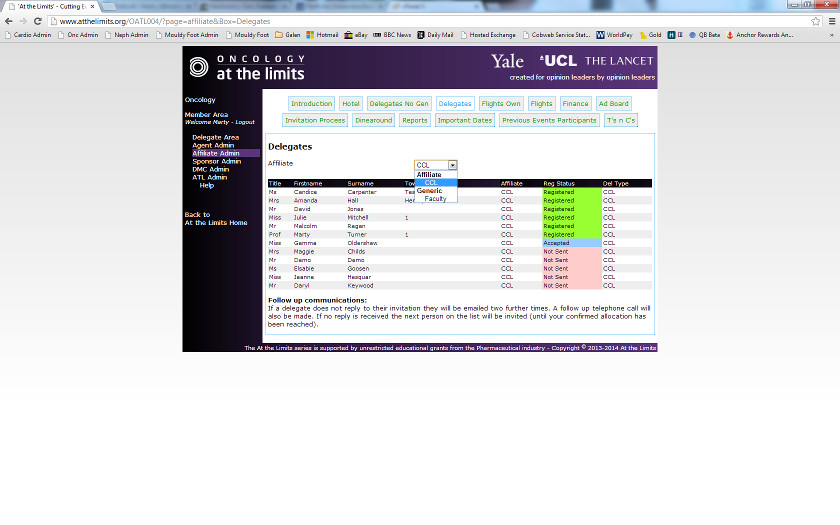
Task: Click the Reg Status column header
Action: [559, 183]
